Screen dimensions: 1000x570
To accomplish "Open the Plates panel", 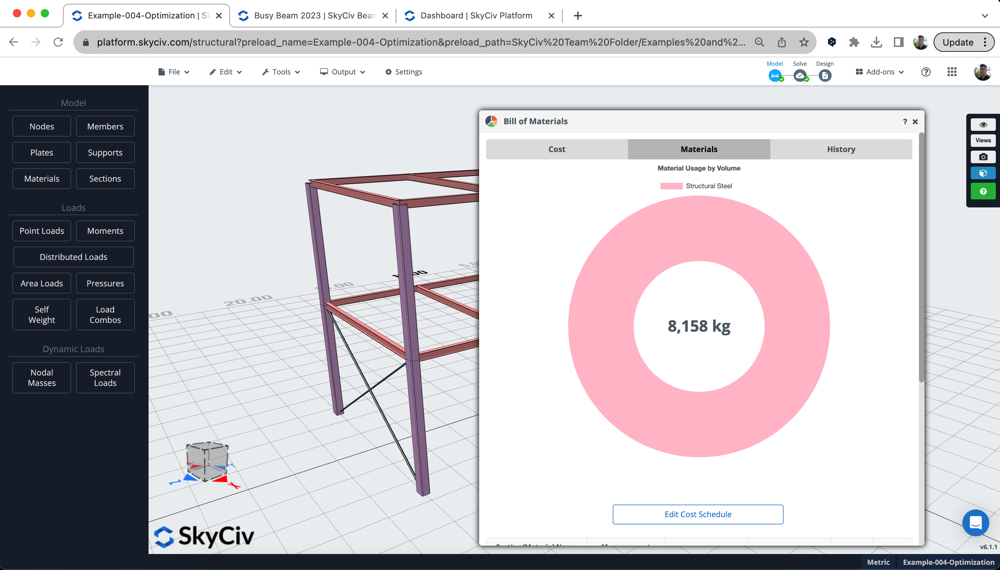I will (x=41, y=152).
